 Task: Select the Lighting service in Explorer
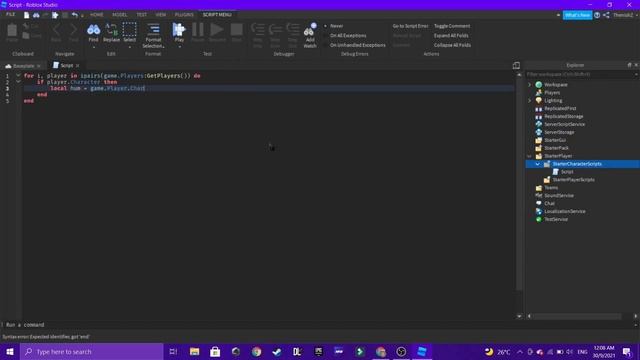point(553,100)
